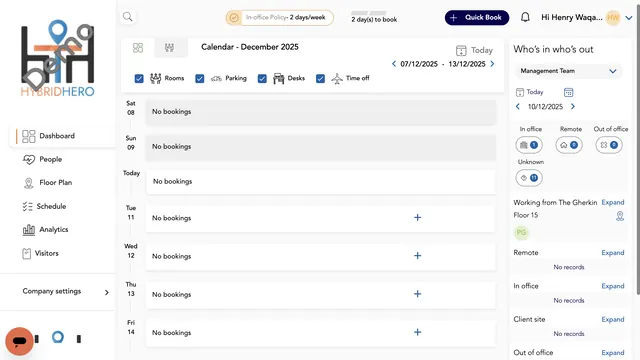Select the Remote status filter
Image resolution: width=640 pixels, height=360 pixels.
click(569, 145)
